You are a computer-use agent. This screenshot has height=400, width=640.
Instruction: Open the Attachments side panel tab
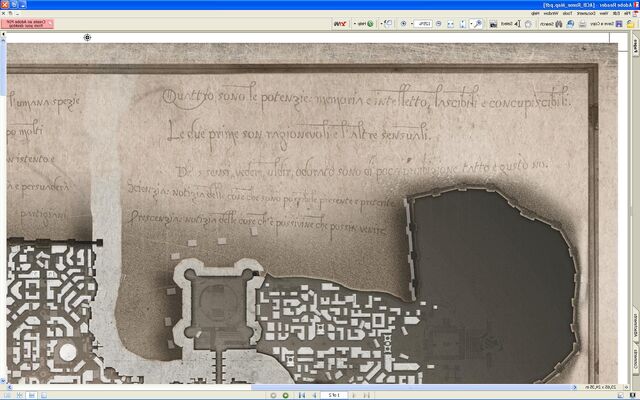(x=636, y=325)
